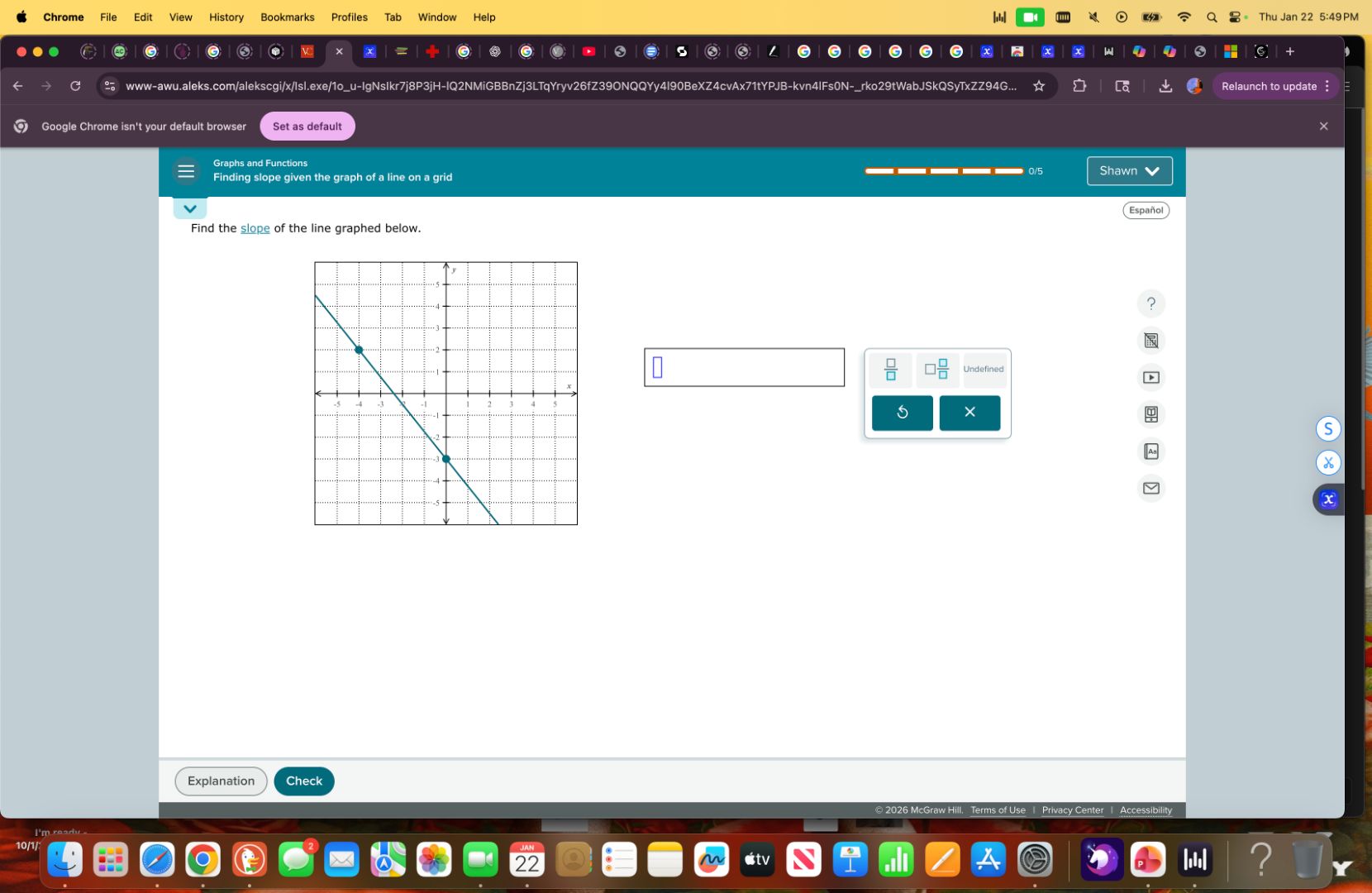The height and width of the screenshot is (893, 1372).
Task: Open the Shawn account dropdown
Action: pyautogui.click(x=1128, y=170)
